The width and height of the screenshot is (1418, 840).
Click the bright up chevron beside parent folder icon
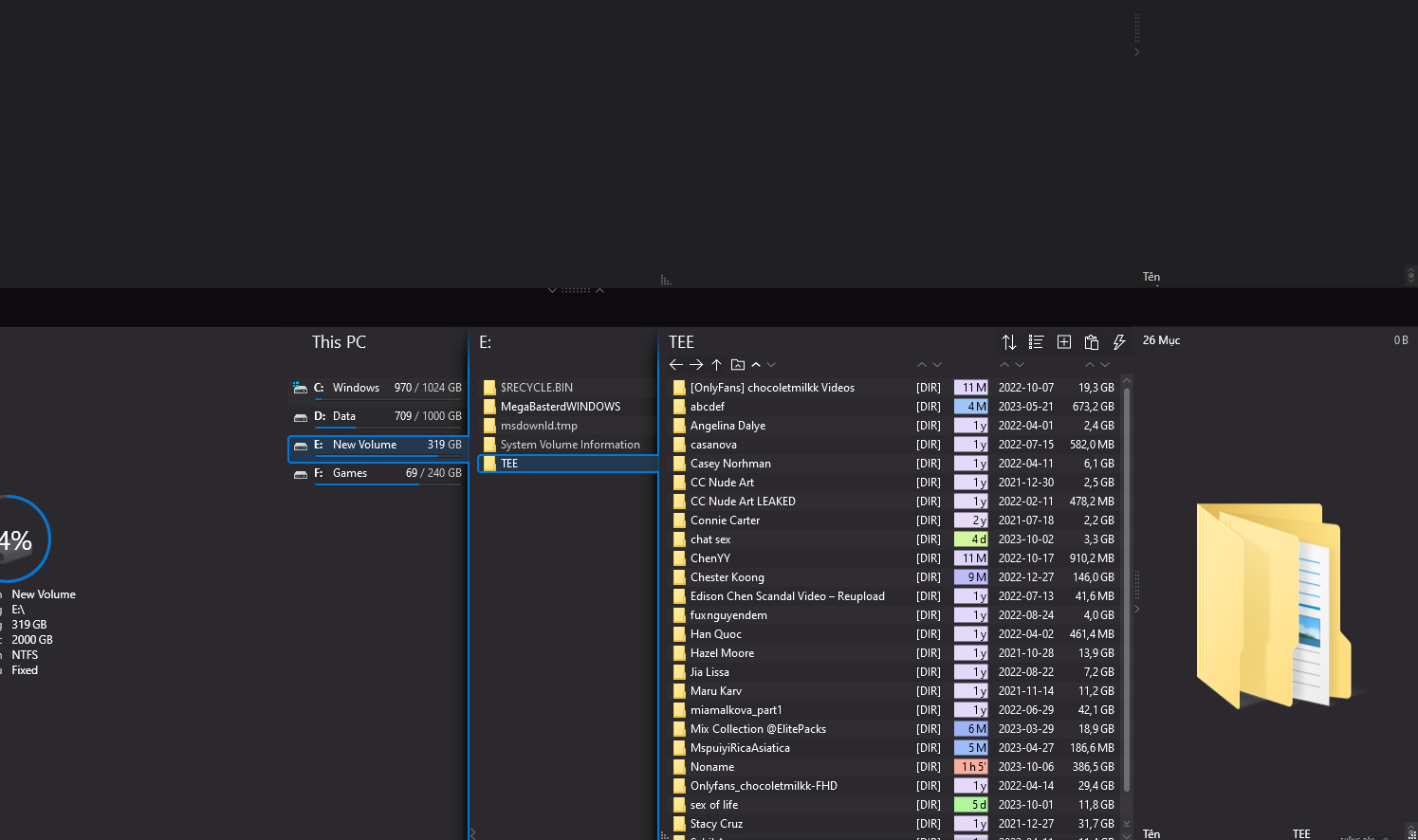pyautogui.click(x=756, y=365)
